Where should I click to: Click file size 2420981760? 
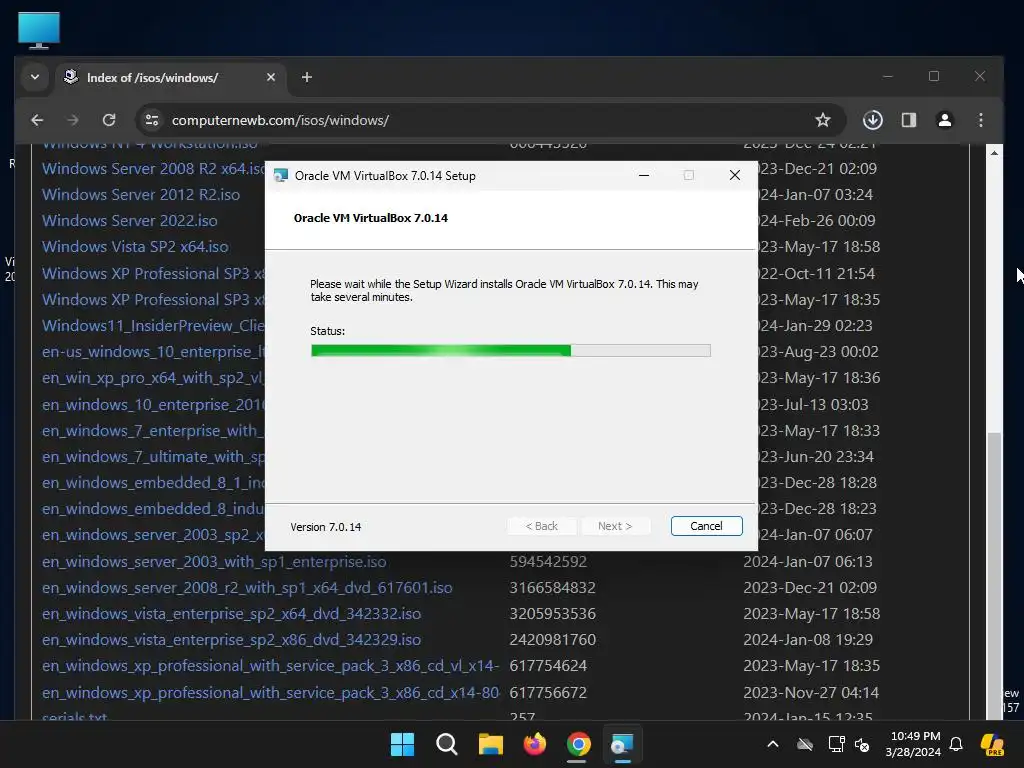[x=552, y=640]
